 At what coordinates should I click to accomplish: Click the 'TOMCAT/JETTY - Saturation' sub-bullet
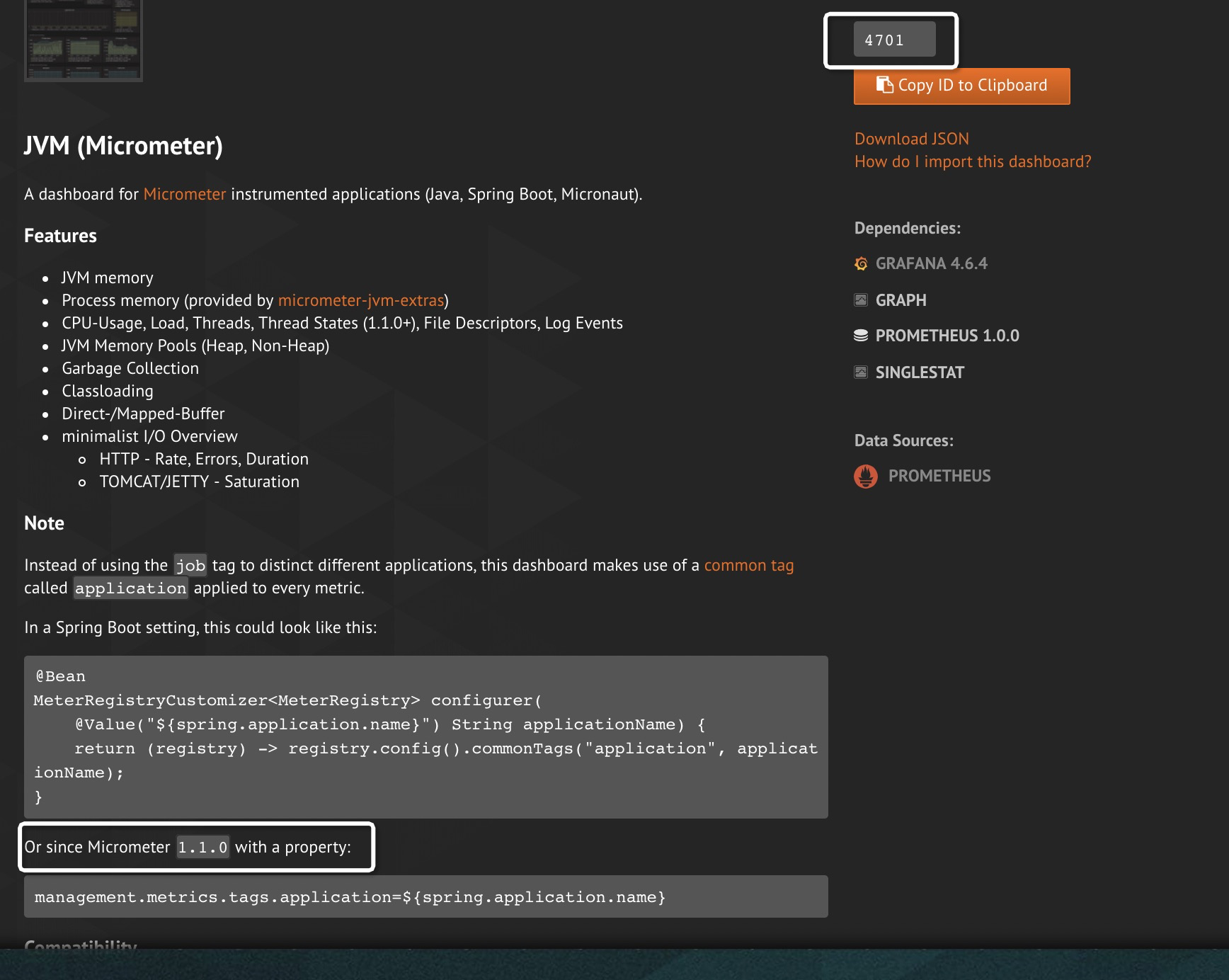point(200,482)
